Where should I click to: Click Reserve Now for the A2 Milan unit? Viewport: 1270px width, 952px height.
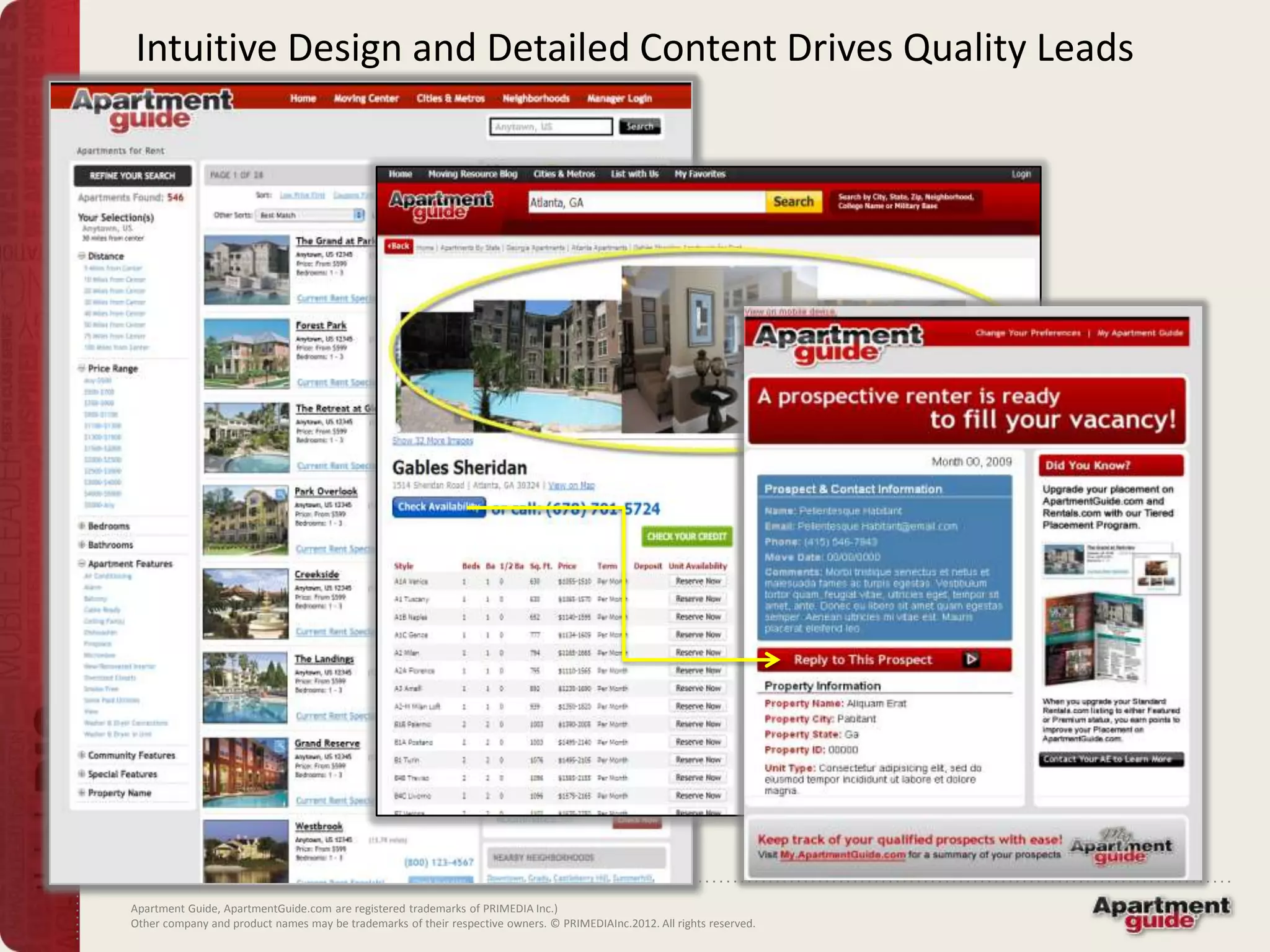pos(698,653)
